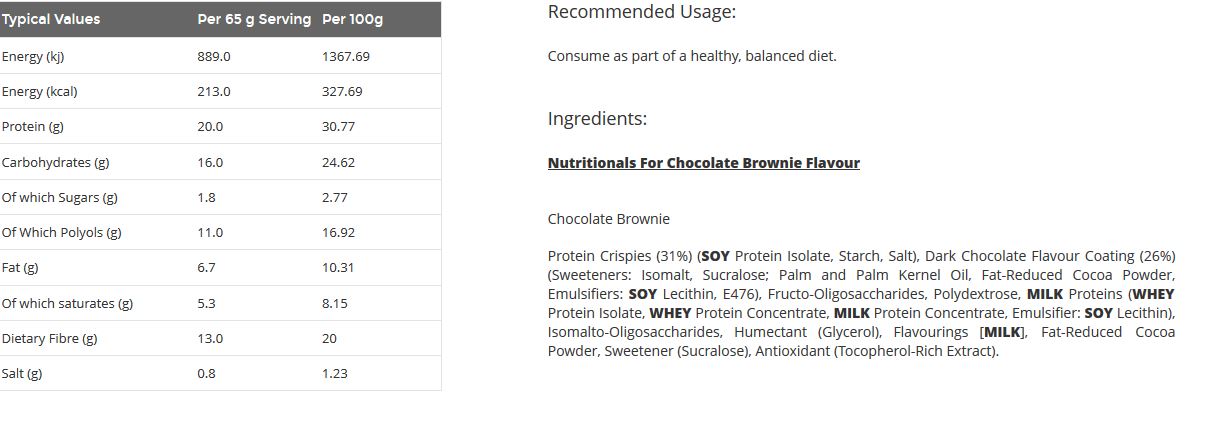This screenshot has width=1215, height=421.
Task: Select the "Fat (g)" row label
Action: (x=20, y=267)
